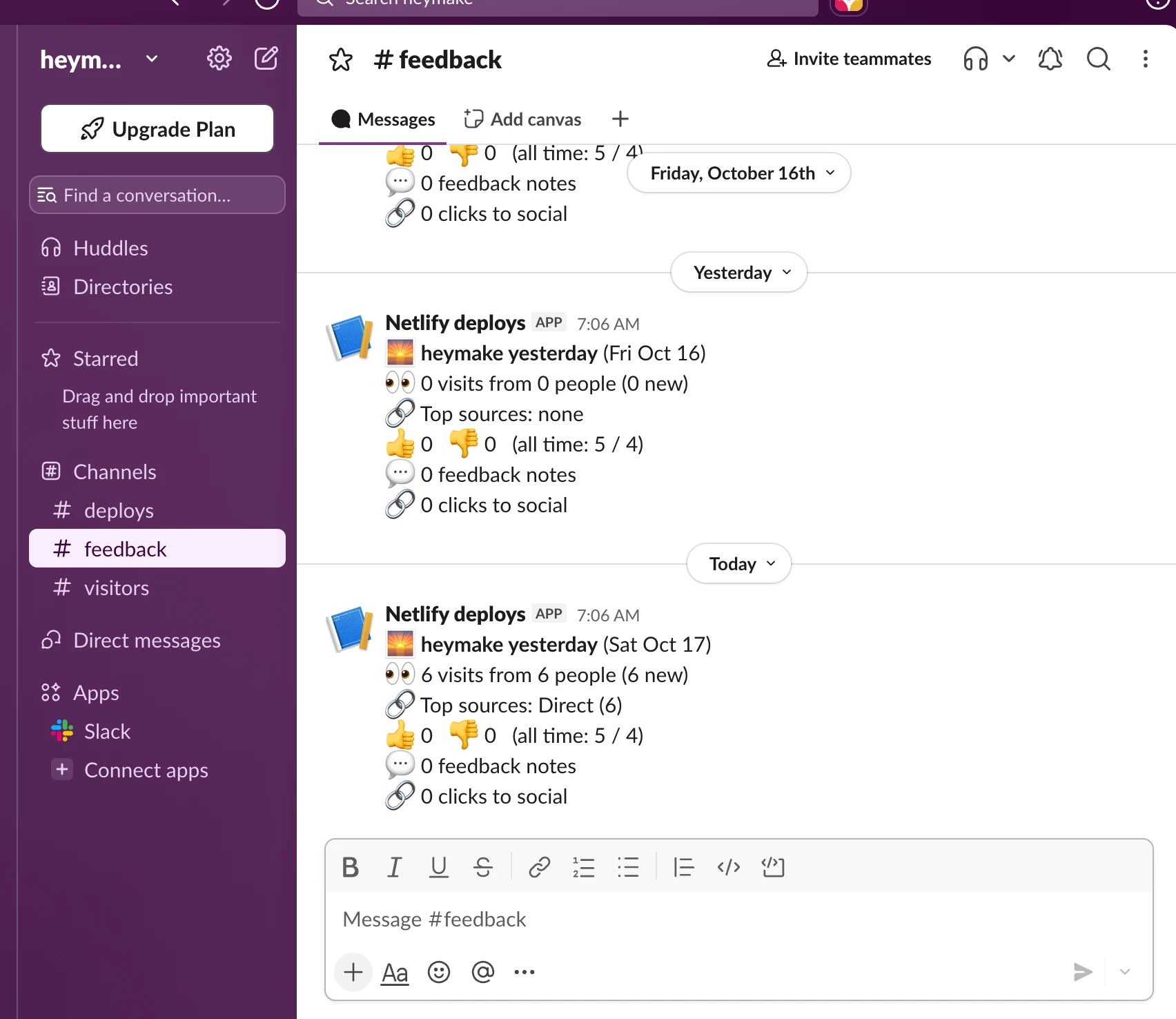Open emoji picker in composer

coord(439,972)
